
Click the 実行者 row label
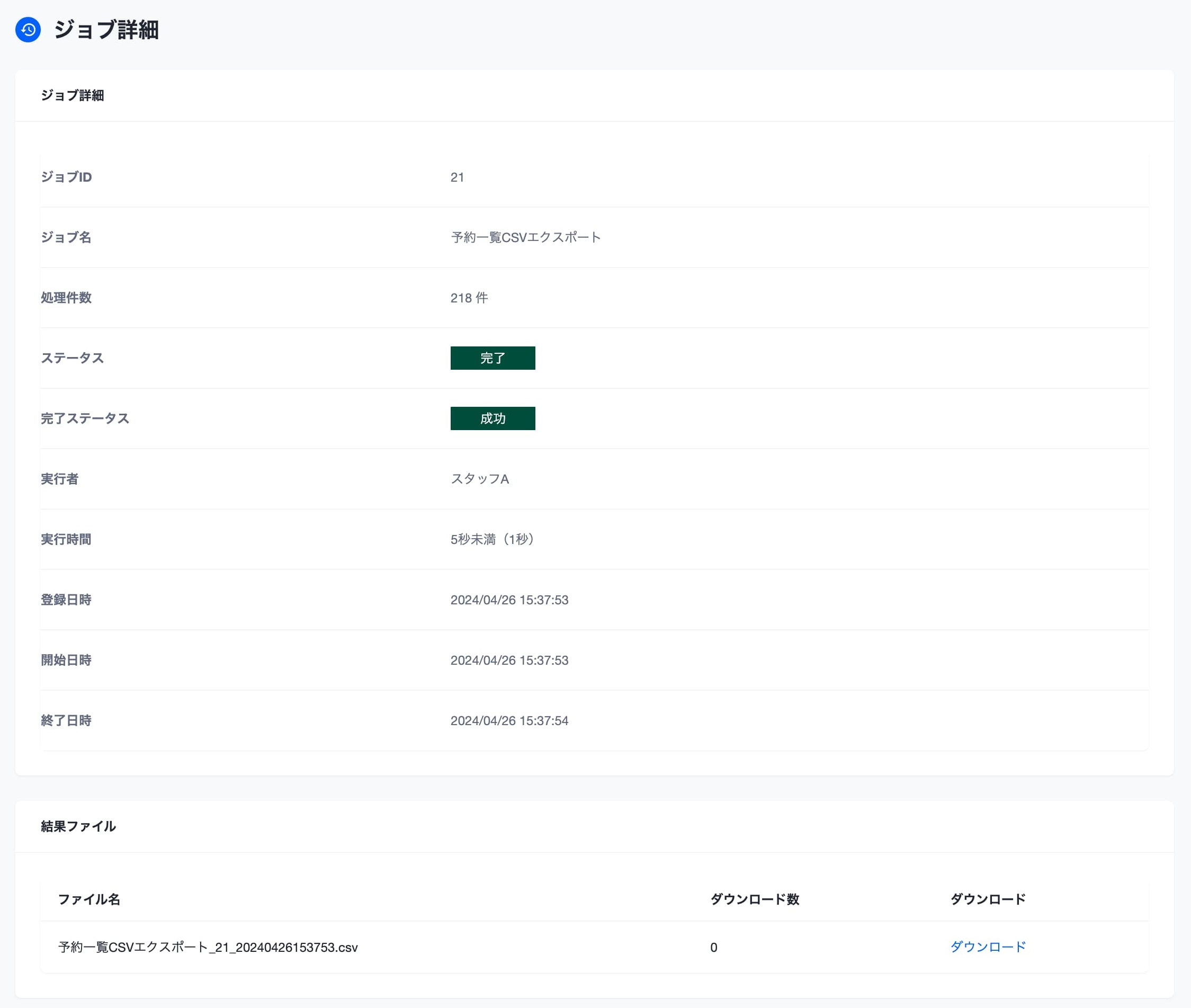[x=59, y=479]
